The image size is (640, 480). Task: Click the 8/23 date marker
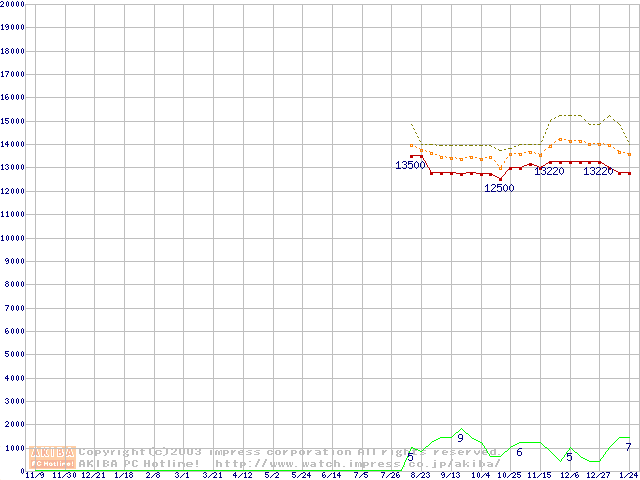click(x=420, y=475)
